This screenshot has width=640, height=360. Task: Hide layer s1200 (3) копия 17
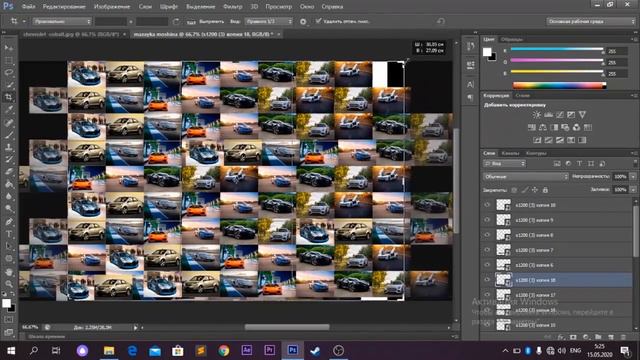pyautogui.click(x=487, y=295)
